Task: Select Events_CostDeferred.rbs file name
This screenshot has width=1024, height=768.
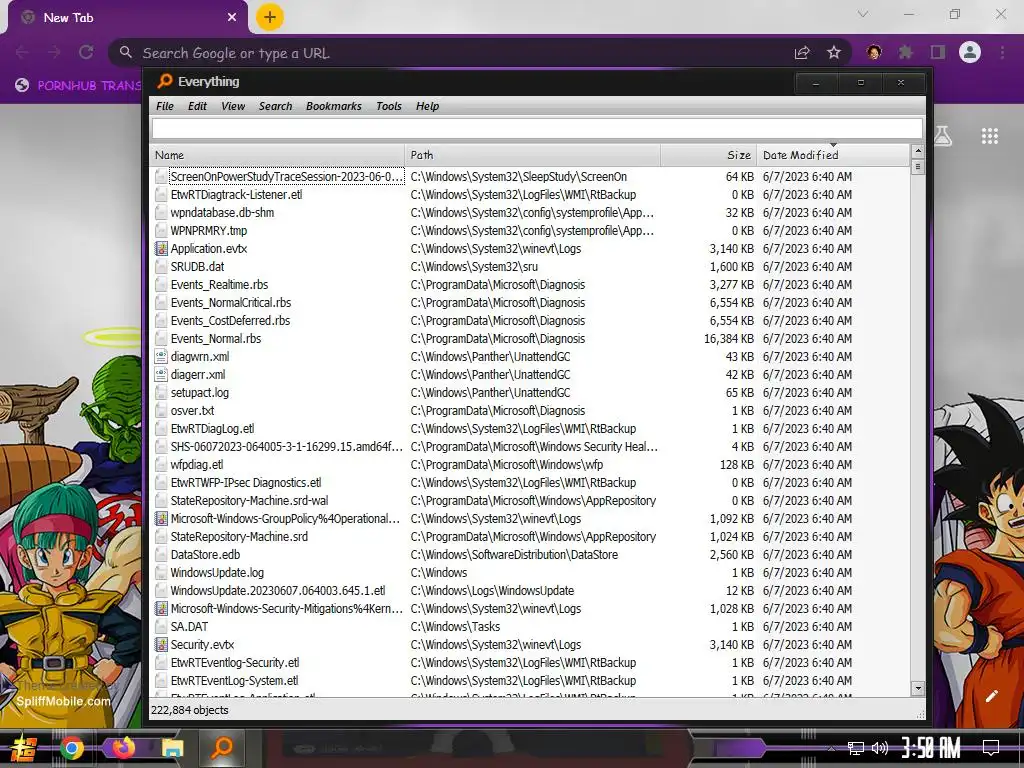Action: point(230,321)
